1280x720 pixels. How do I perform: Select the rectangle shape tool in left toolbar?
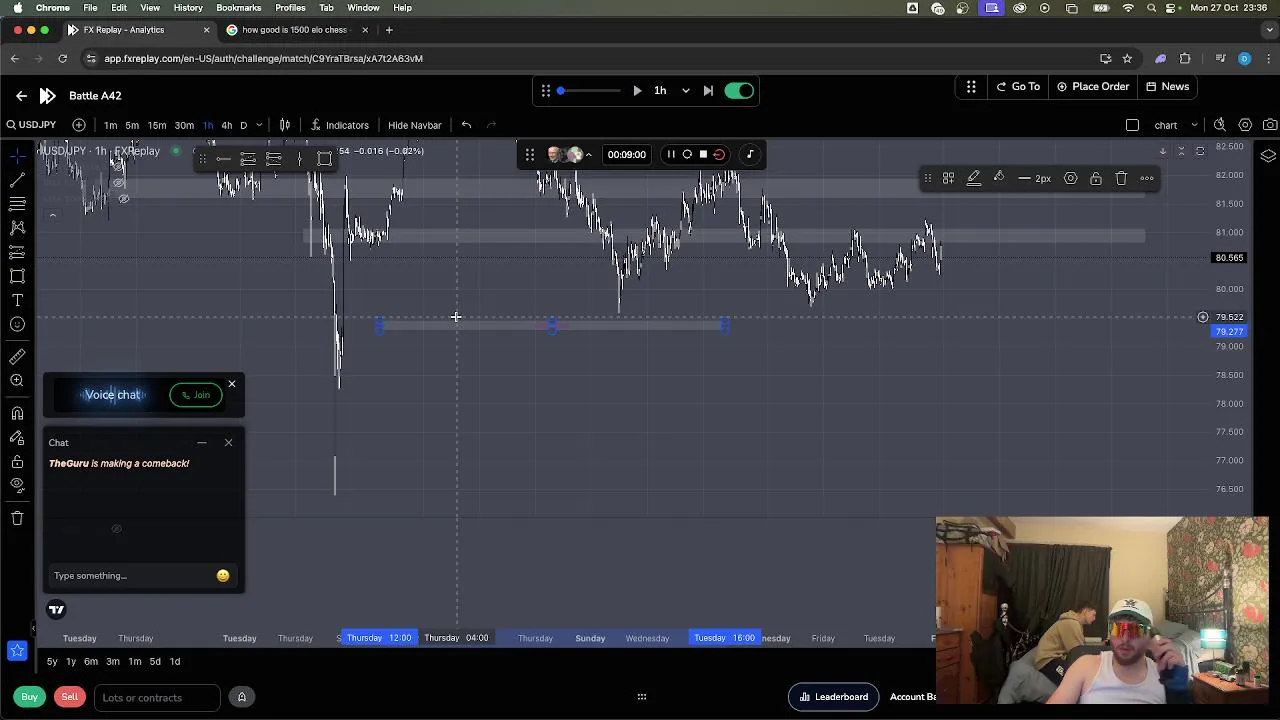click(17, 276)
